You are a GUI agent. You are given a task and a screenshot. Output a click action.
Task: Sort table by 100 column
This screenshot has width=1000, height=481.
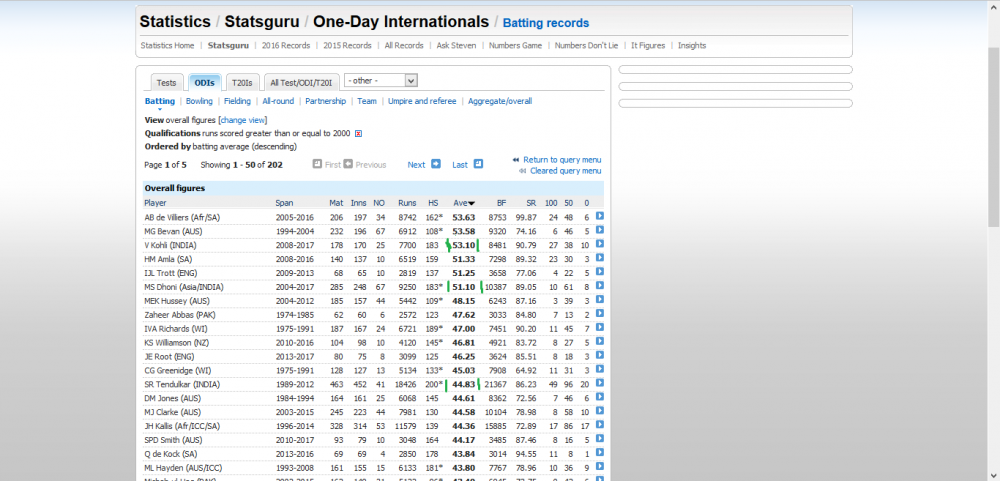pyautogui.click(x=551, y=203)
